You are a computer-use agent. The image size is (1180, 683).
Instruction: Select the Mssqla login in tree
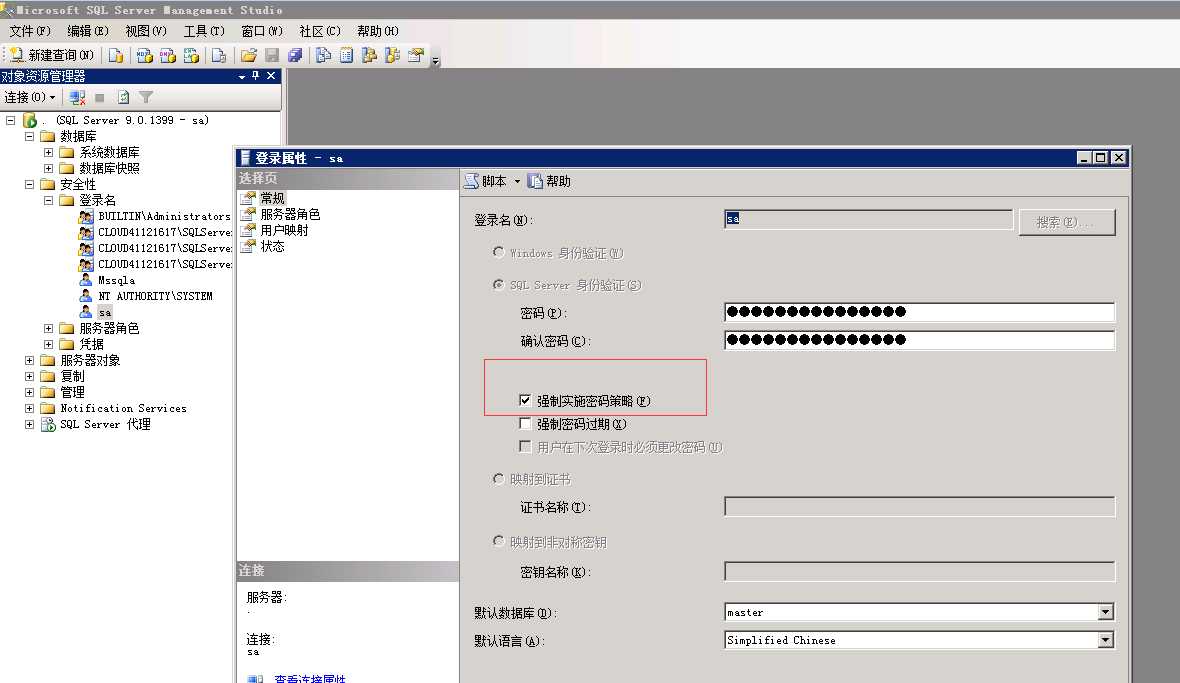pyautogui.click(x=117, y=281)
